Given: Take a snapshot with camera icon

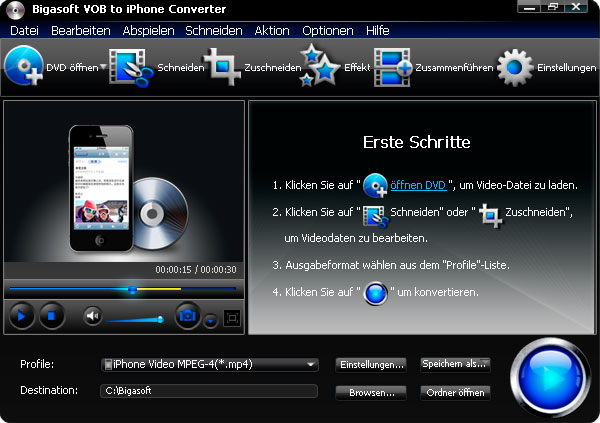Looking at the screenshot, I should click(x=188, y=316).
